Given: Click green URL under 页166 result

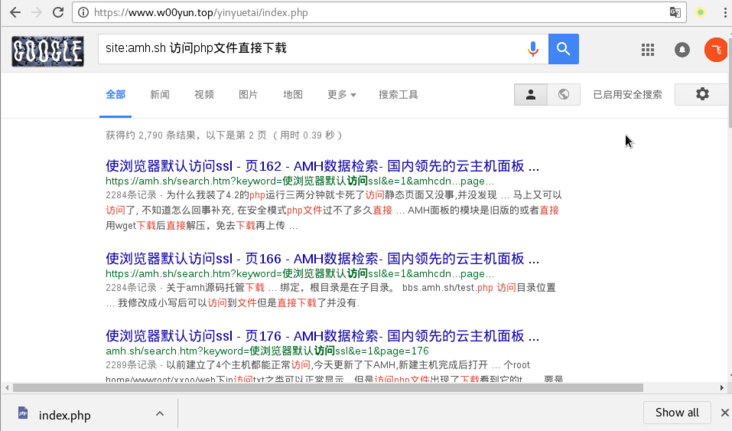Looking at the screenshot, I should coord(300,274).
